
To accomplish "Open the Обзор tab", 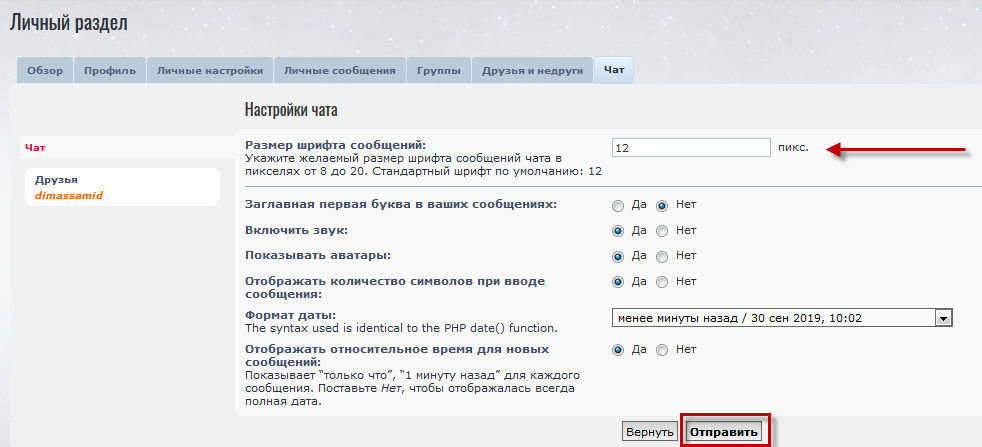I will pyautogui.click(x=45, y=70).
